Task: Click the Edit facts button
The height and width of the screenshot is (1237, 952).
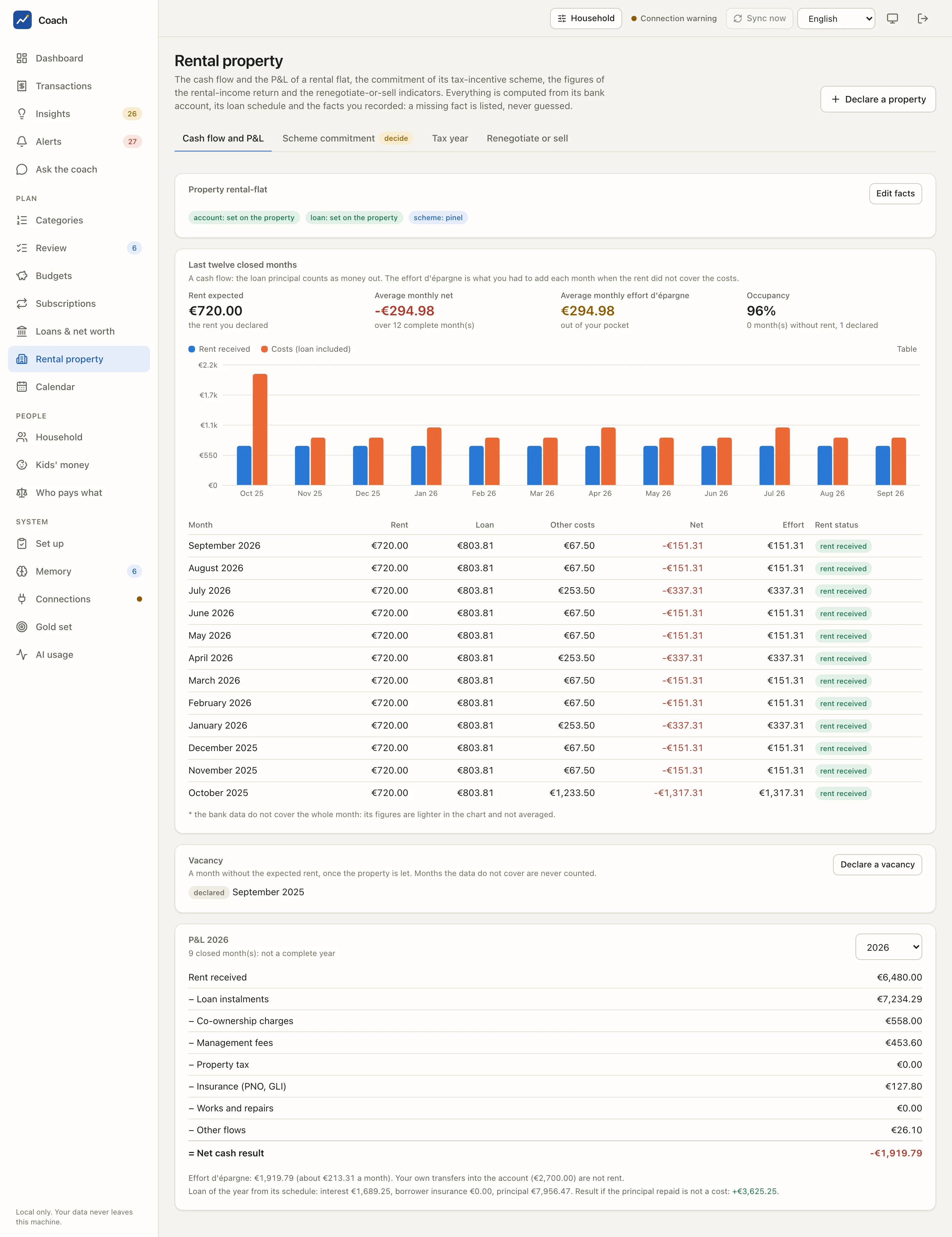Action: pos(895,194)
